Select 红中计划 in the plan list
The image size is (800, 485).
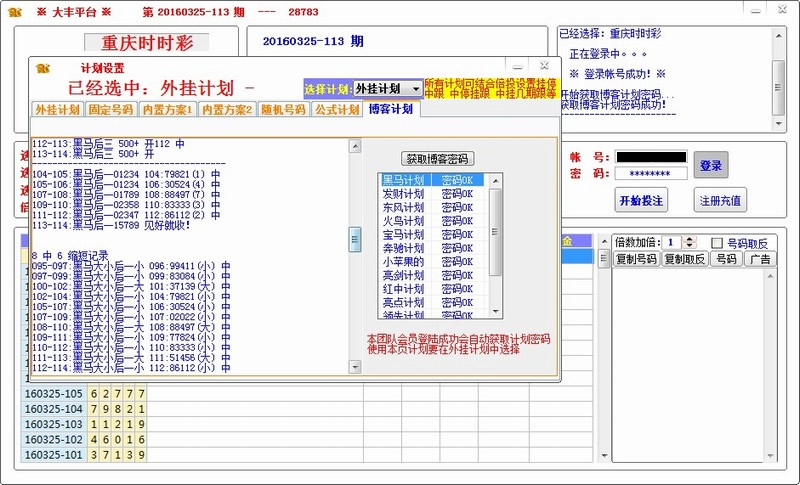click(x=433, y=289)
